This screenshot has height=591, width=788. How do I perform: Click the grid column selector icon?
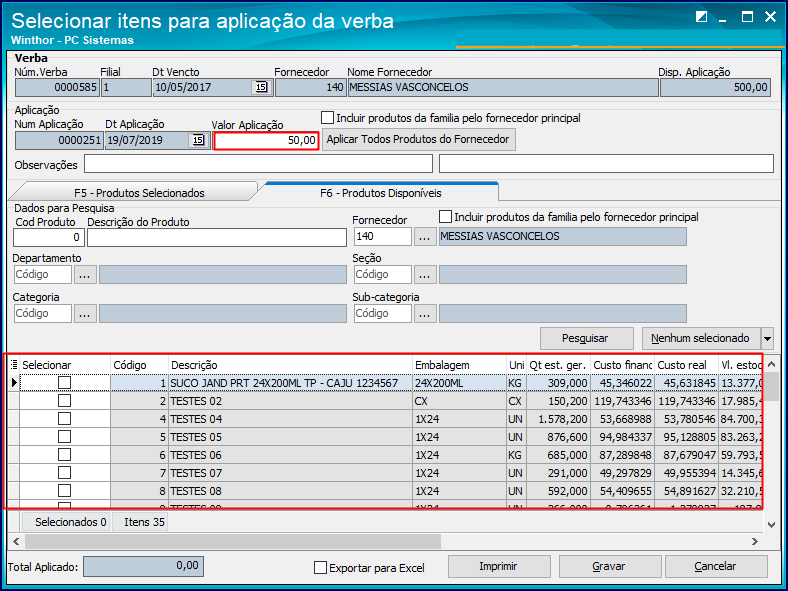coord(14,365)
